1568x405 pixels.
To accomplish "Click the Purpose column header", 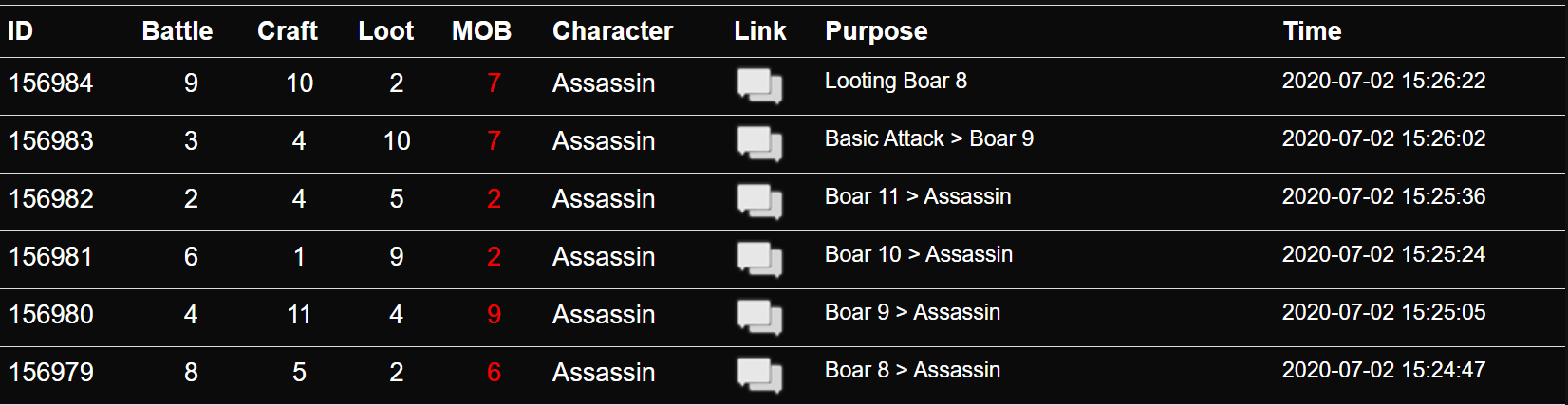I will pyautogui.click(x=876, y=31).
